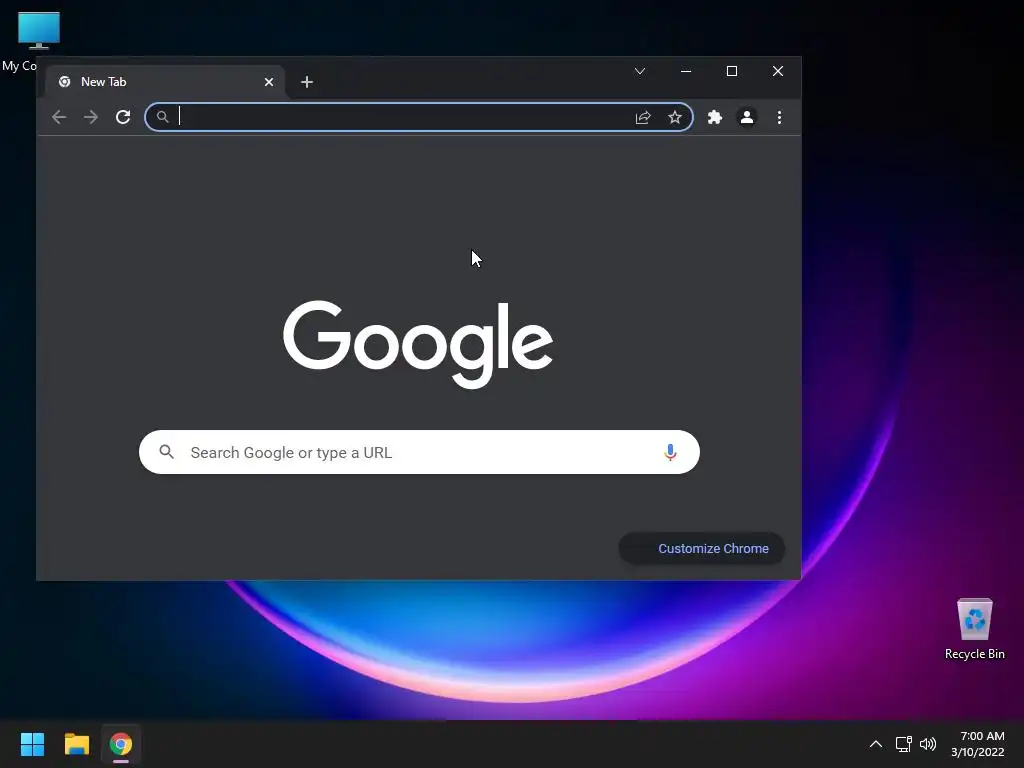Maximize the Chrome window
Viewport: 1024px width, 768px height.
732,71
